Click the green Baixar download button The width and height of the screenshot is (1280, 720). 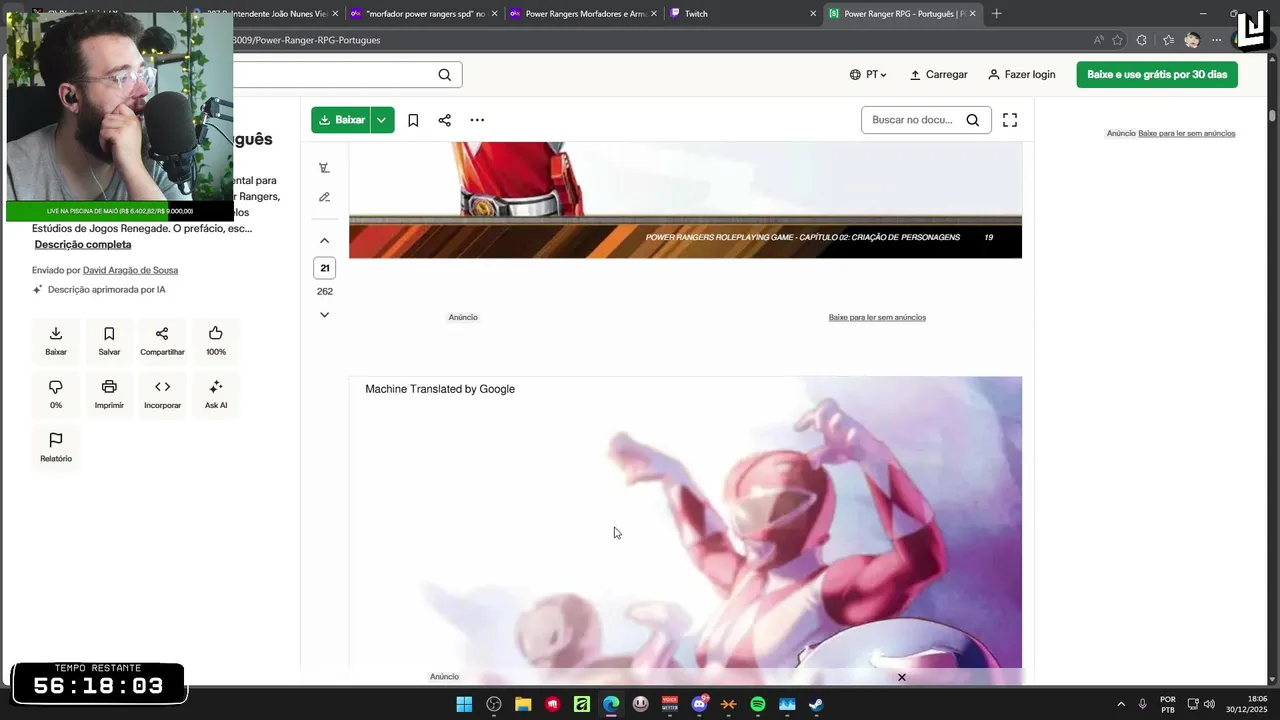pyautogui.click(x=340, y=120)
